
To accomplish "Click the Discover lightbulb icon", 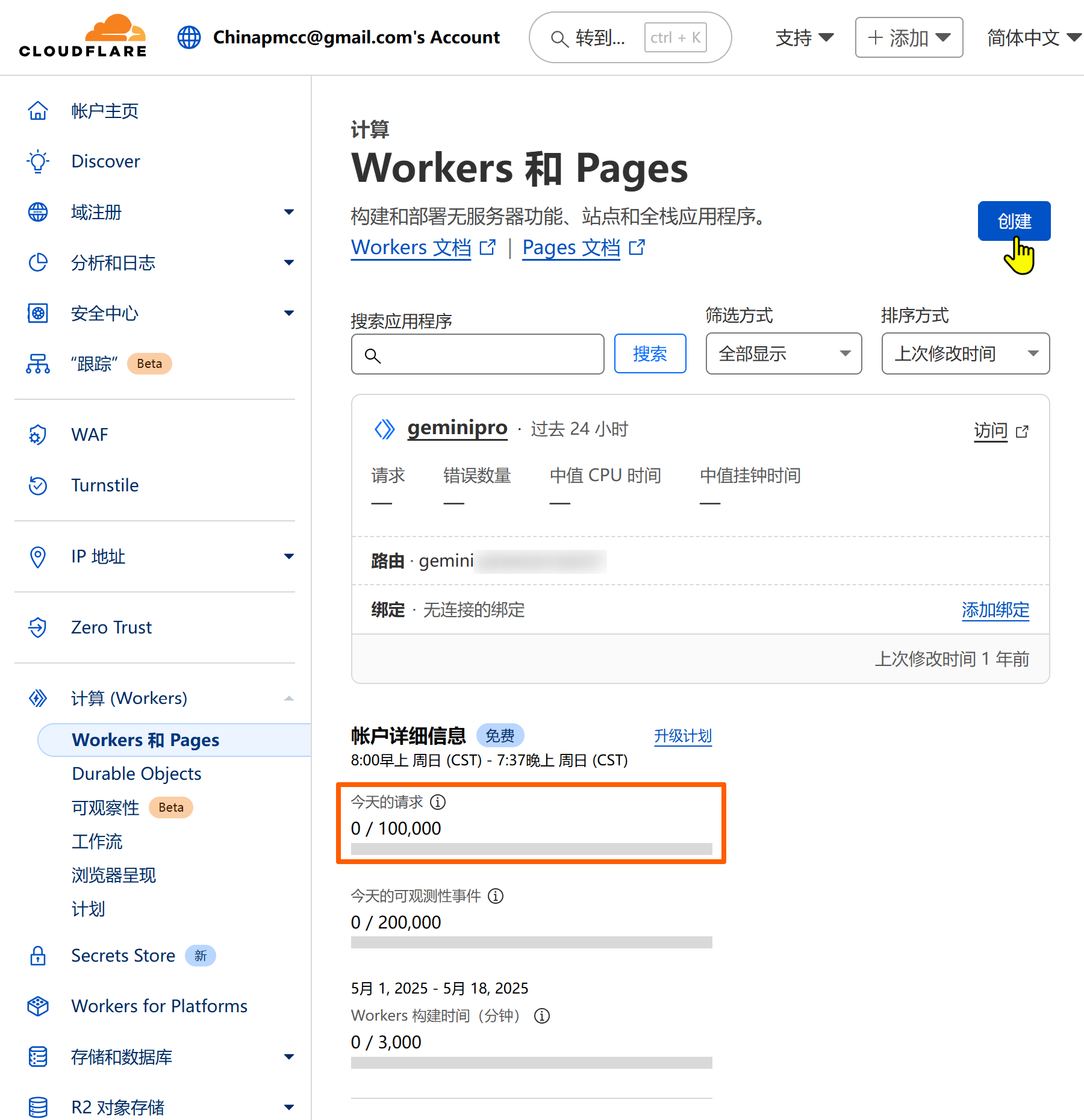I will (x=38, y=161).
